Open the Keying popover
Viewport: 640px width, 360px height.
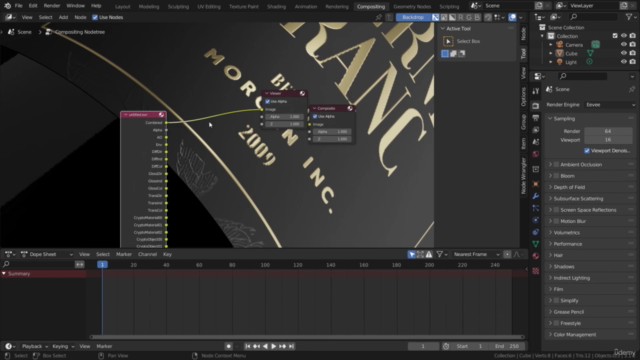coord(63,346)
